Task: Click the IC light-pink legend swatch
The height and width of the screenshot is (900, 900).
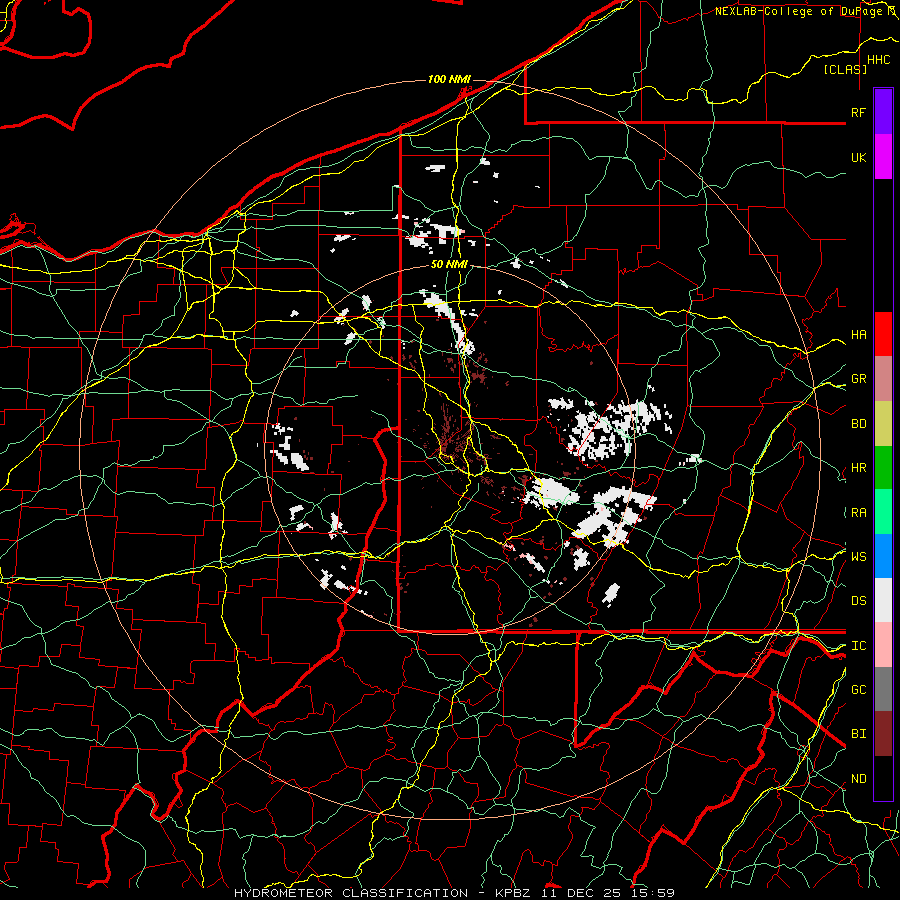Action: coord(883,645)
